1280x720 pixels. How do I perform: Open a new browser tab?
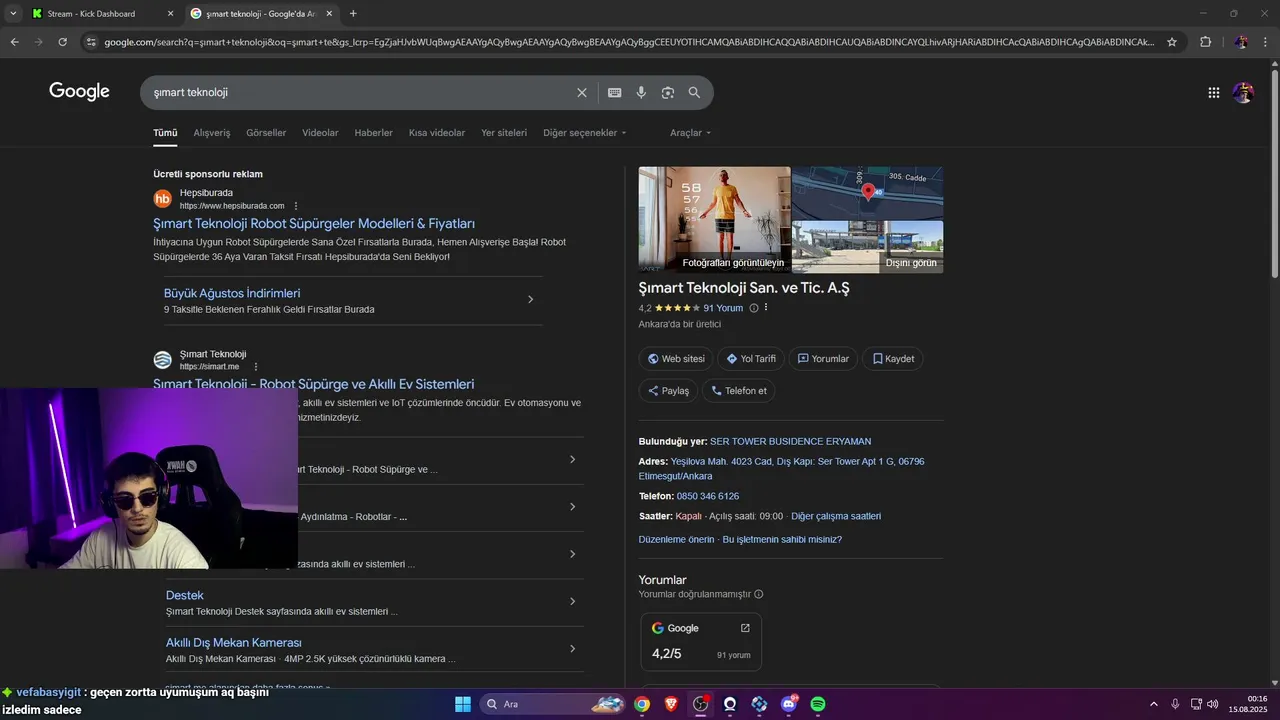tap(353, 13)
